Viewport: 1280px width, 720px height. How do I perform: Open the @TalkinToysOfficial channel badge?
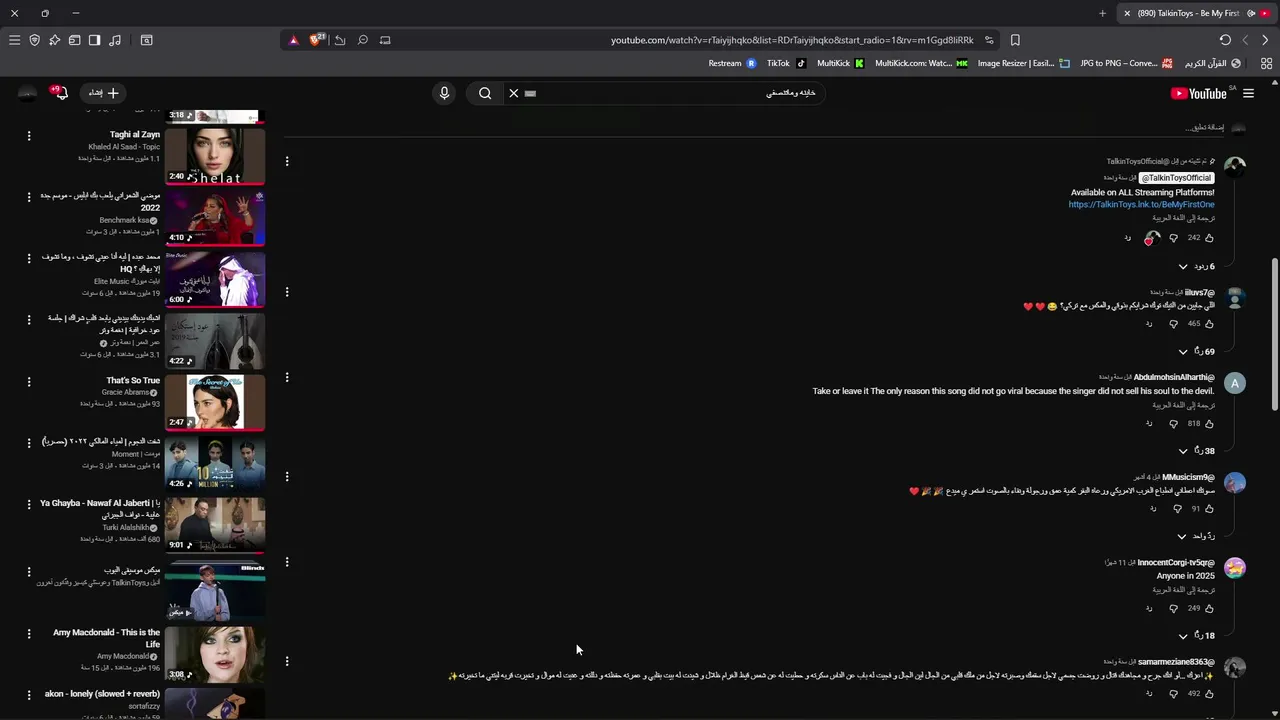tap(1176, 178)
